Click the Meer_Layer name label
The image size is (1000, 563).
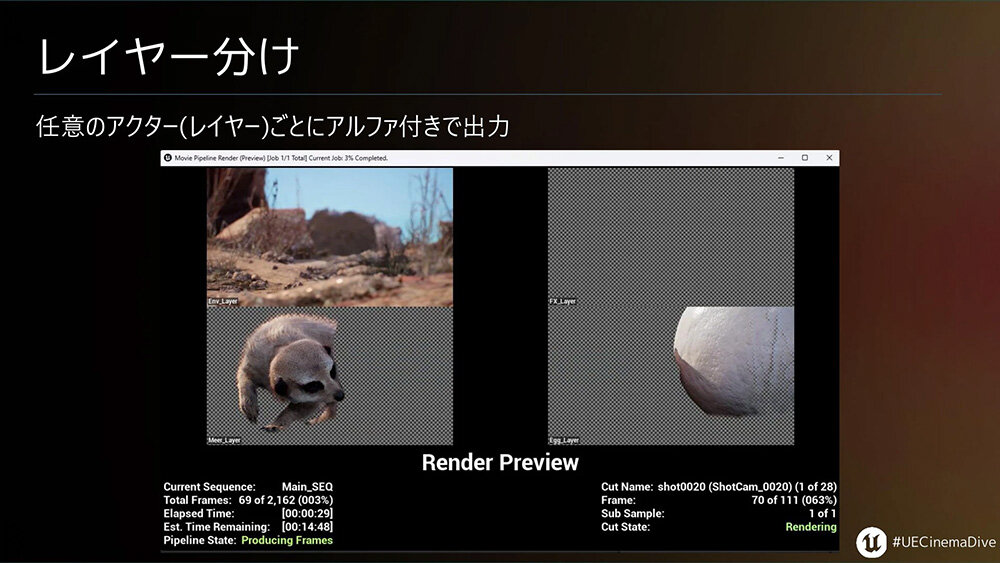click(224, 440)
